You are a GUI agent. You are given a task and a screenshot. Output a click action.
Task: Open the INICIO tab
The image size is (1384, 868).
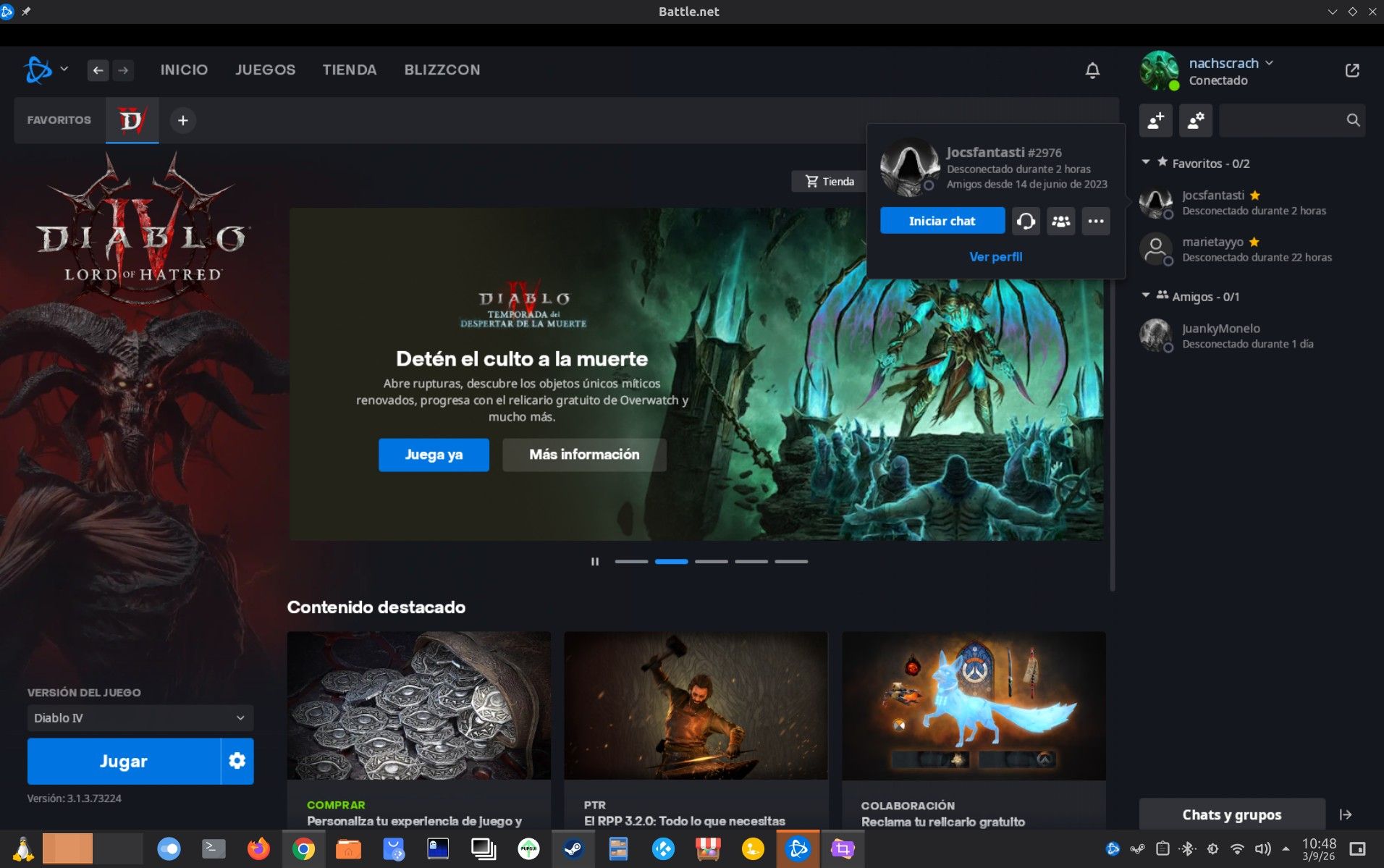click(184, 70)
